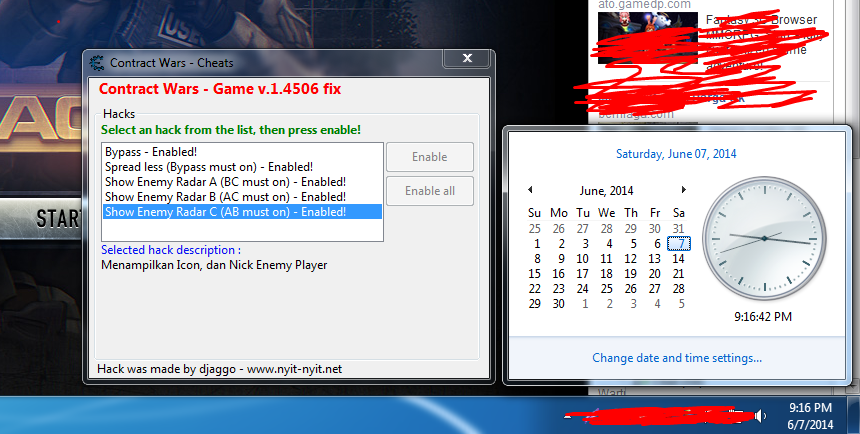Go to next month in calendar
860x434 pixels.
point(683,190)
